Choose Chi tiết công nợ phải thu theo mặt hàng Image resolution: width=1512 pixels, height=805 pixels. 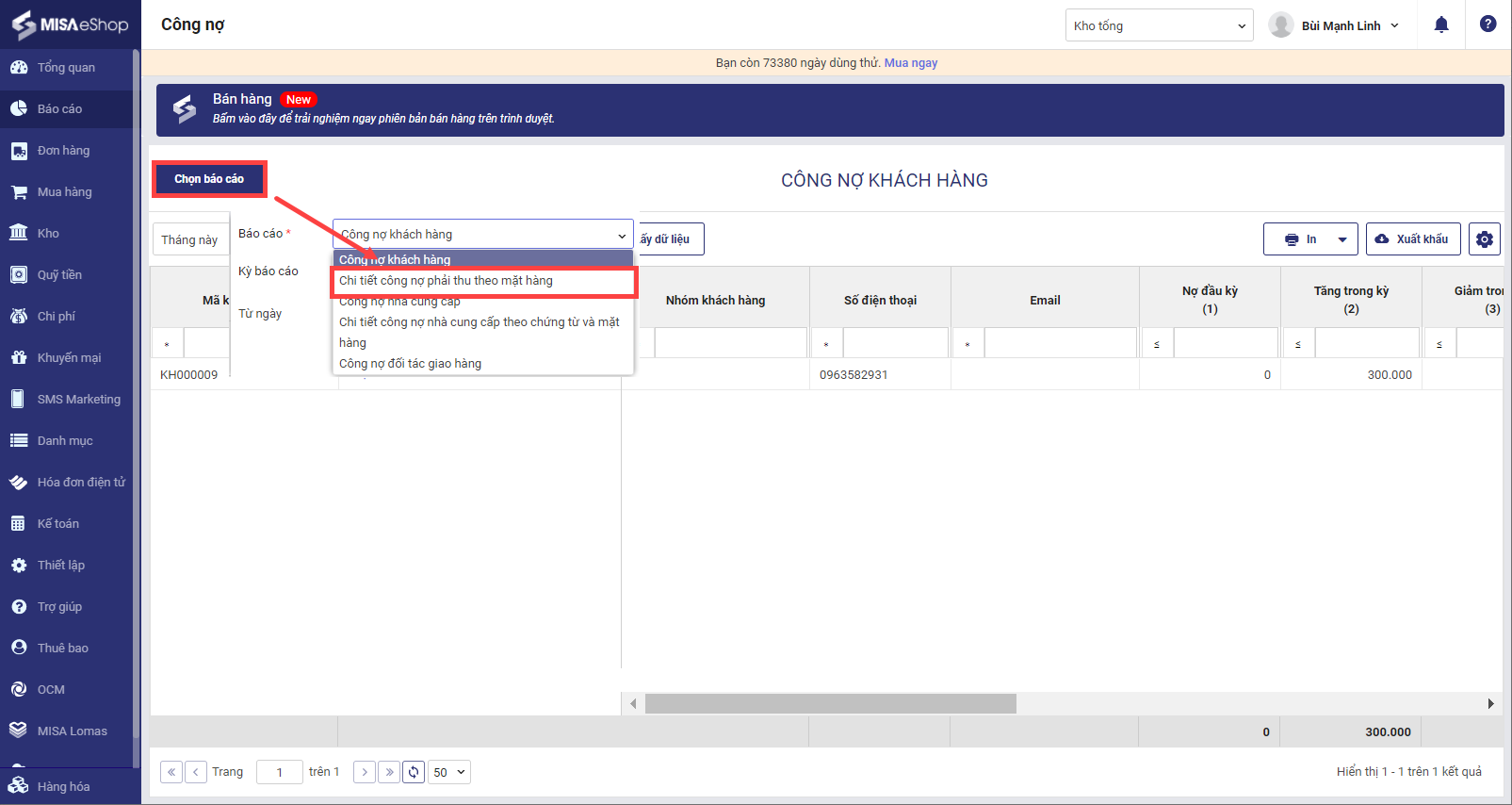tap(482, 281)
